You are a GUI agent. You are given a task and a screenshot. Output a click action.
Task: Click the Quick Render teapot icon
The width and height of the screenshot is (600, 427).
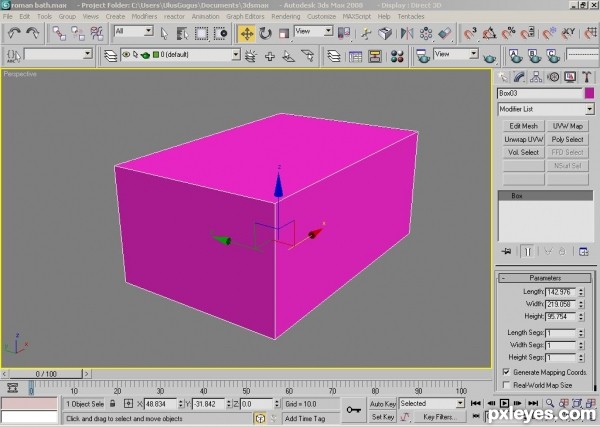tap(489, 57)
